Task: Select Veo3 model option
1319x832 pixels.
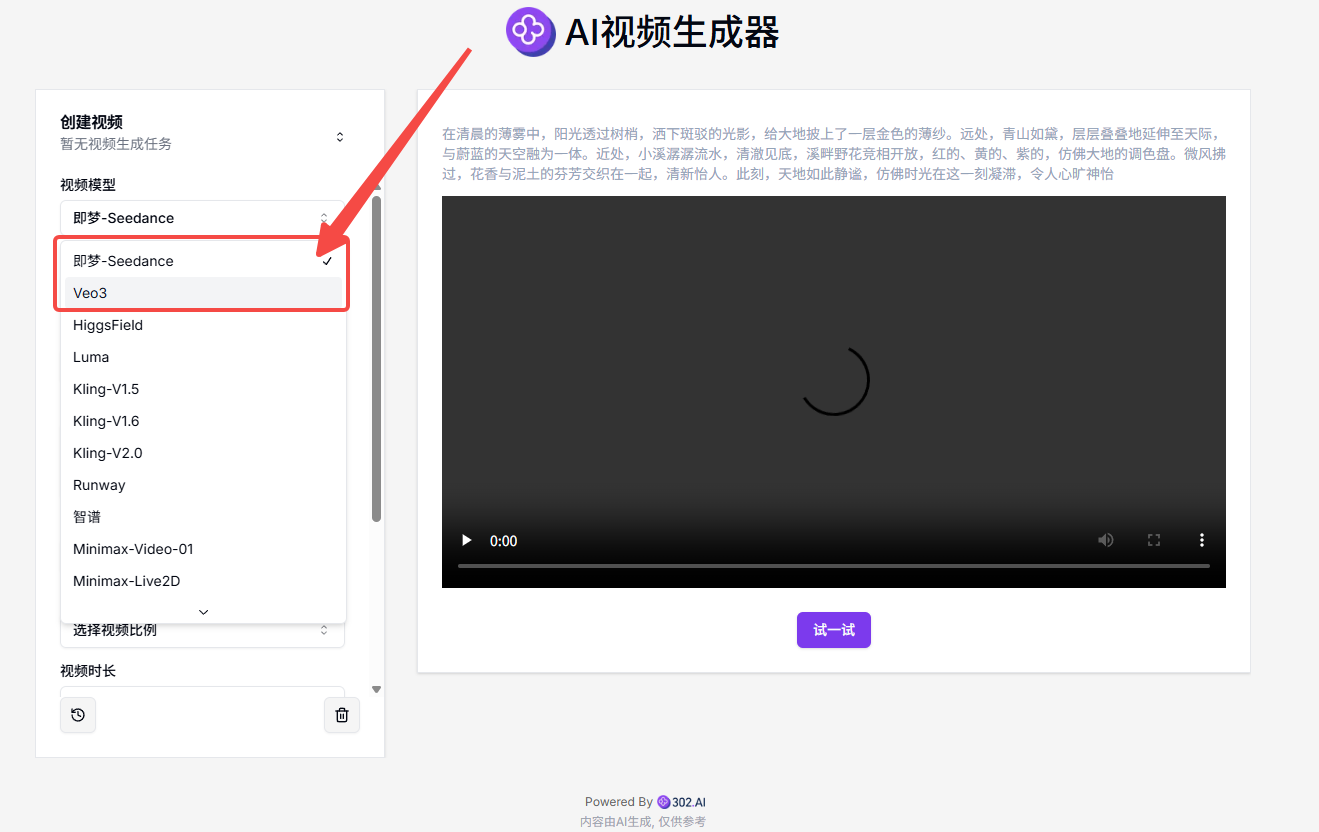Action: [204, 293]
